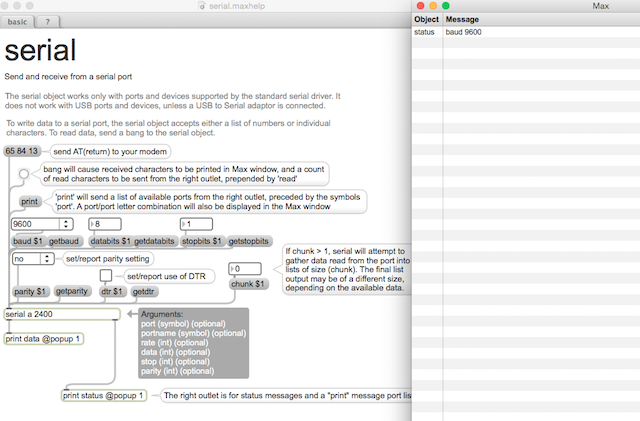Click the parity menu stepper arrows
The width and height of the screenshot is (640, 421).
(x=47, y=259)
